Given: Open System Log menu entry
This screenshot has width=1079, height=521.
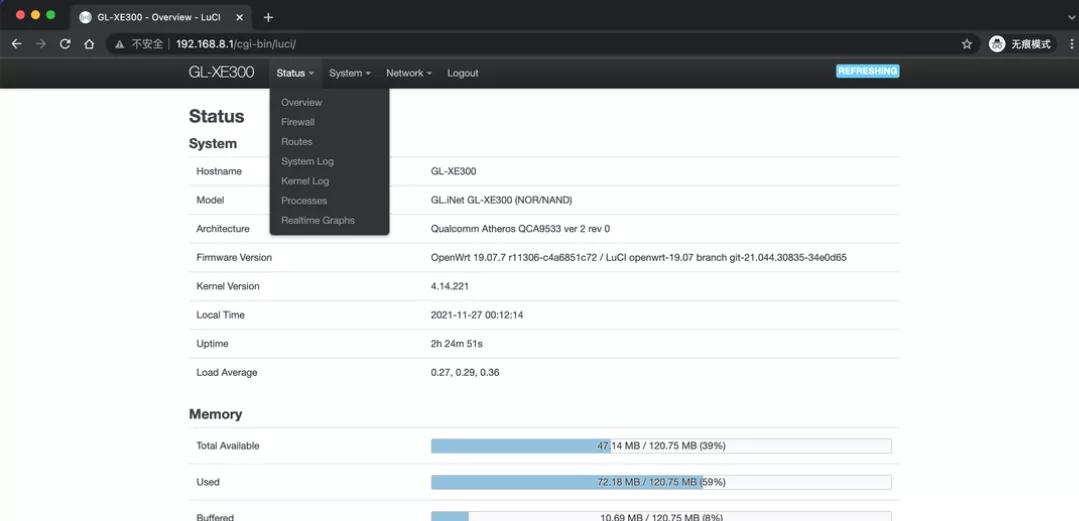Looking at the screenshot, I should pyautogui.click(x=307, y=161).
